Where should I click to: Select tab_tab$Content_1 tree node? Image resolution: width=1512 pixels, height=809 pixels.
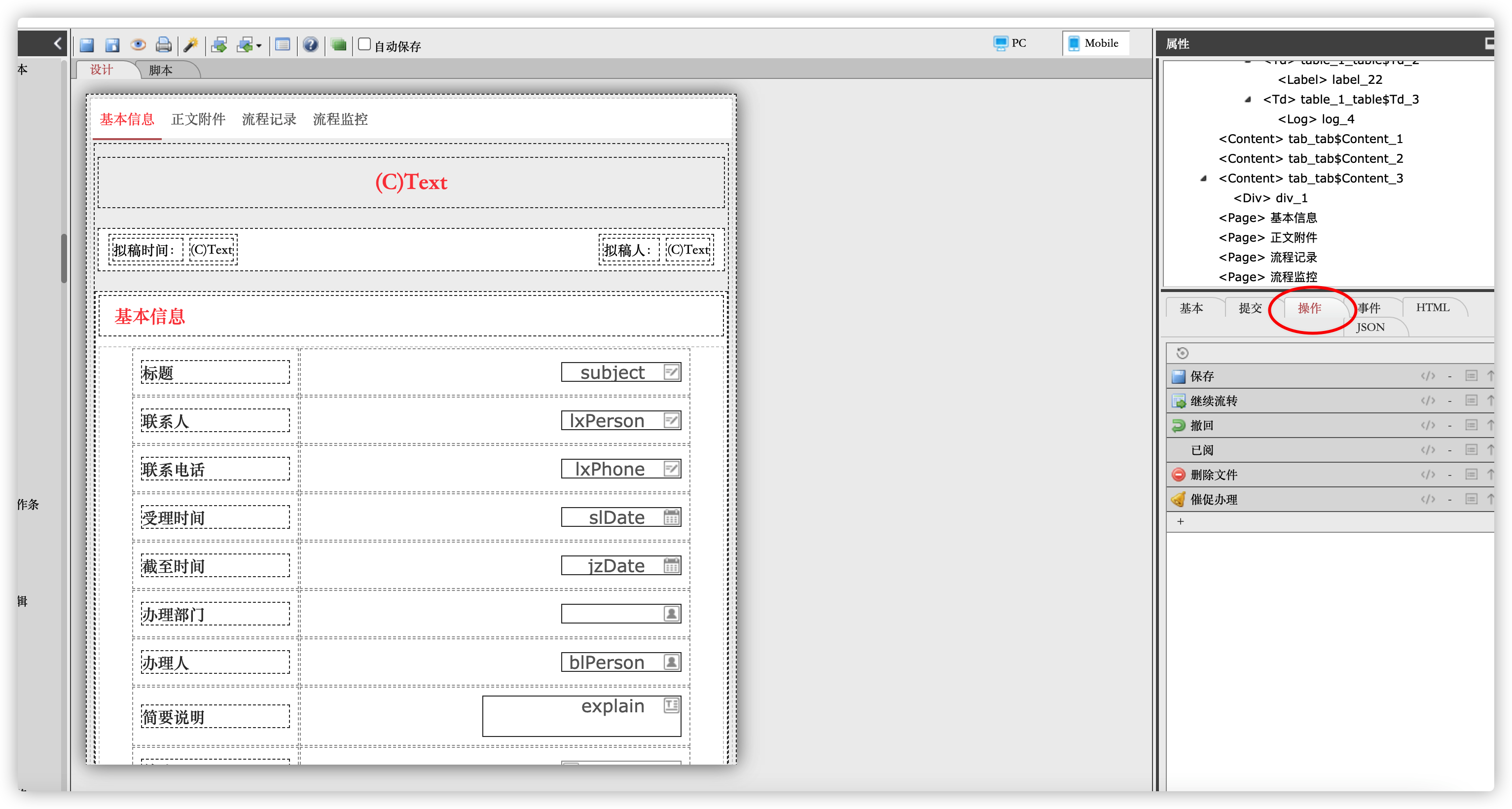pos(1311,139)
